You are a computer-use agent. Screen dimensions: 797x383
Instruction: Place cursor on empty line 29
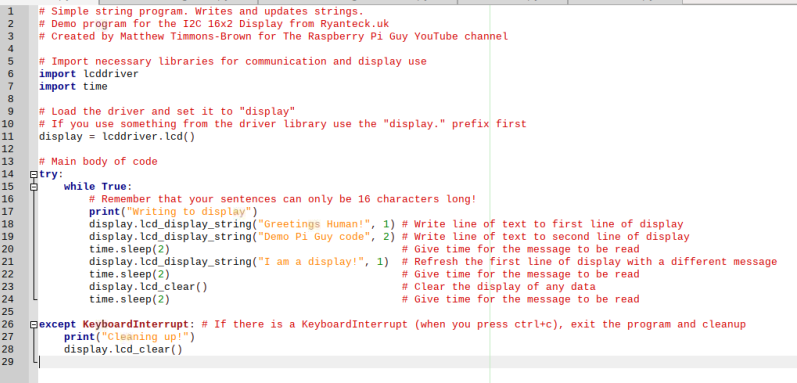[x=417, y=362]
